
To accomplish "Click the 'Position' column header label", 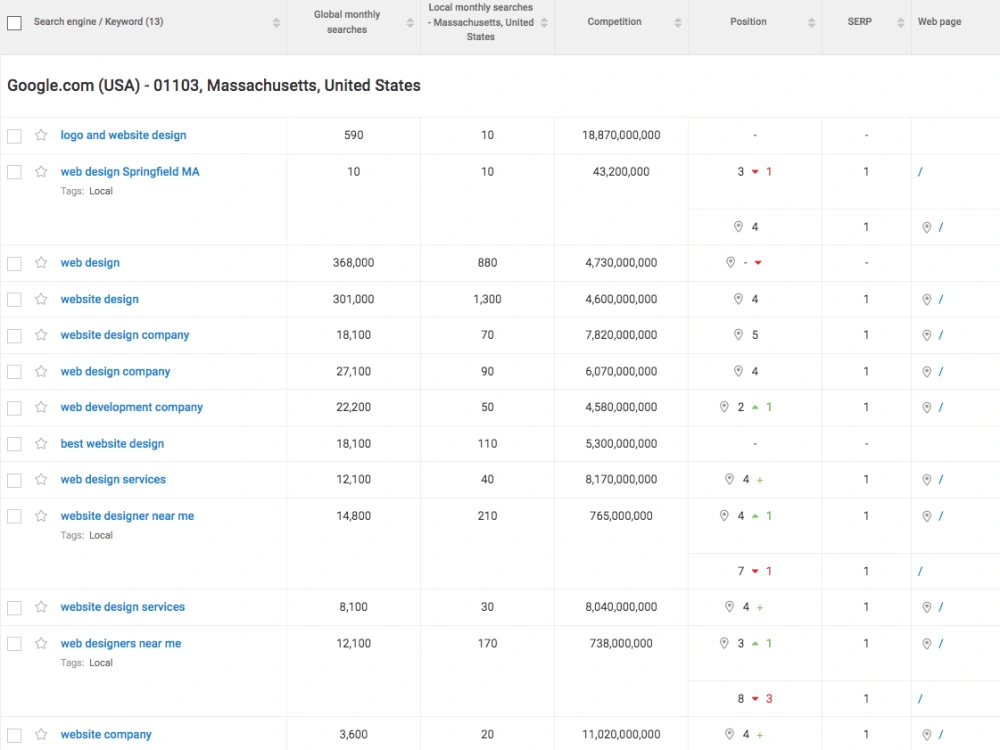I will tap(748, 22).
